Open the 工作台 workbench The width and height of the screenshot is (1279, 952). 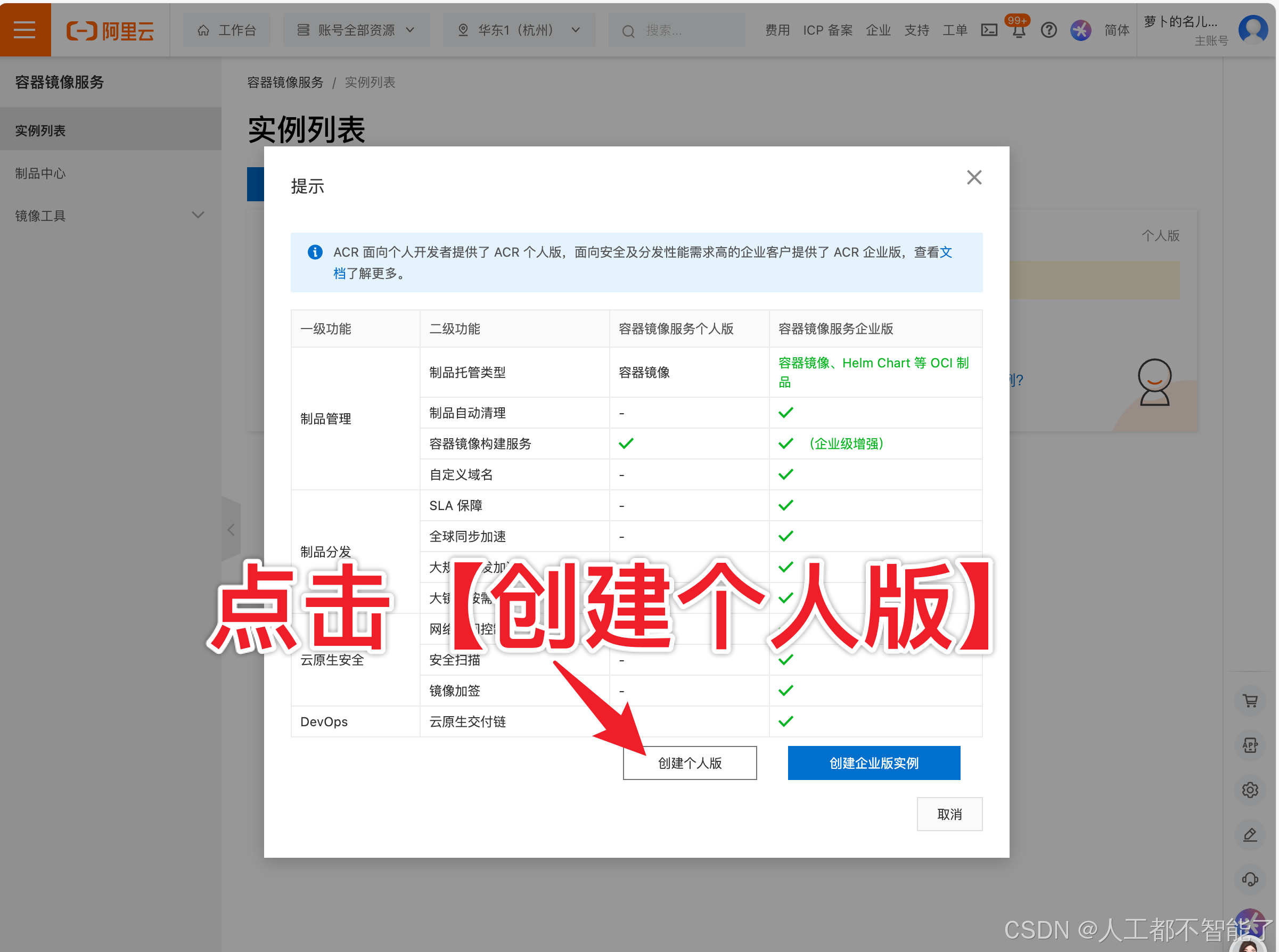pyautogui.click(x=226, y=29)
